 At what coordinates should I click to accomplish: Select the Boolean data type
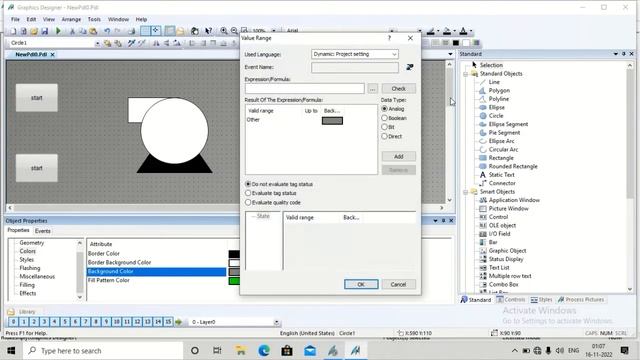pyautogui.click(x=384, y=118)
